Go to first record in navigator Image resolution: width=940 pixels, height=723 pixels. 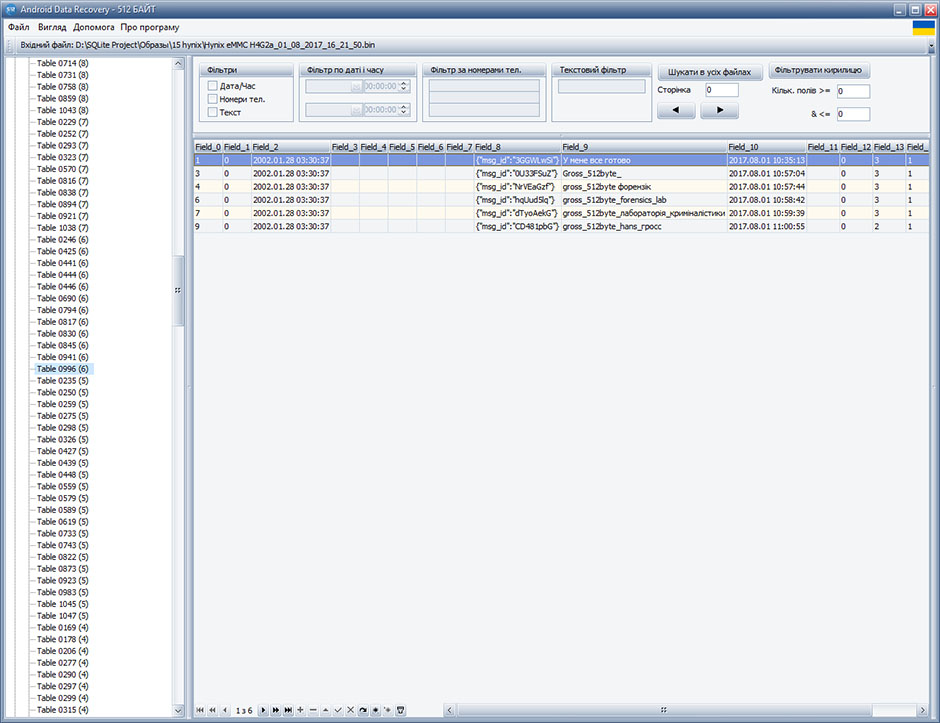200,710
